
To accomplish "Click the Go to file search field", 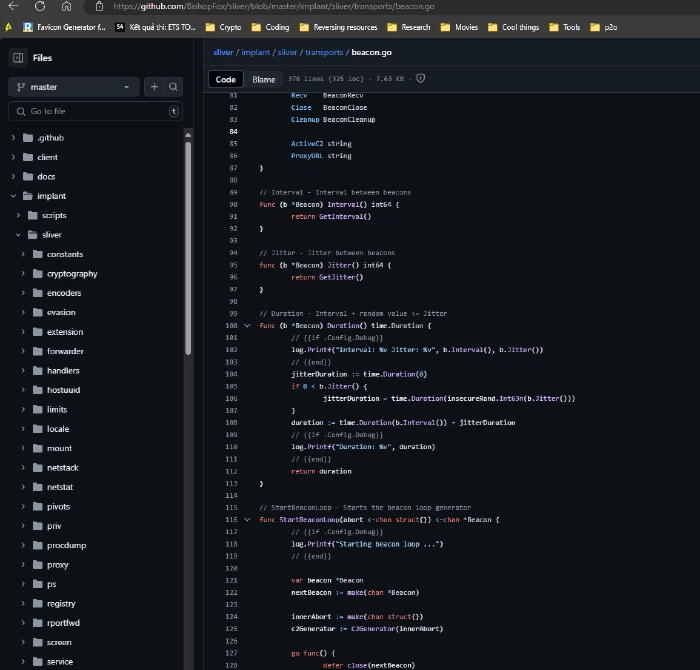I will click(95, 111).
